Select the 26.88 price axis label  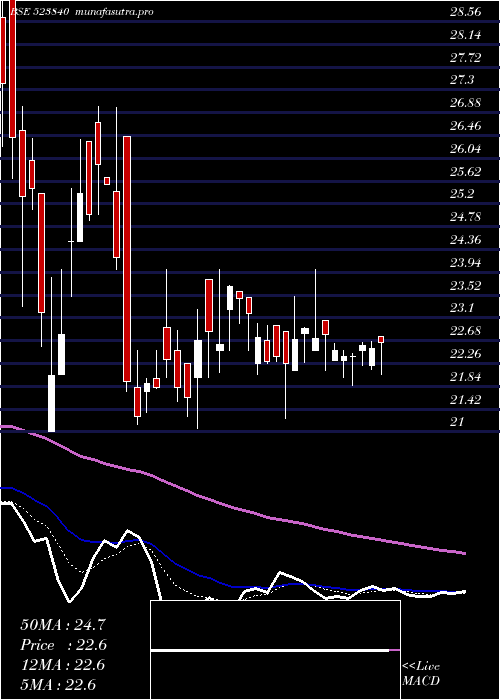[466, 103]
